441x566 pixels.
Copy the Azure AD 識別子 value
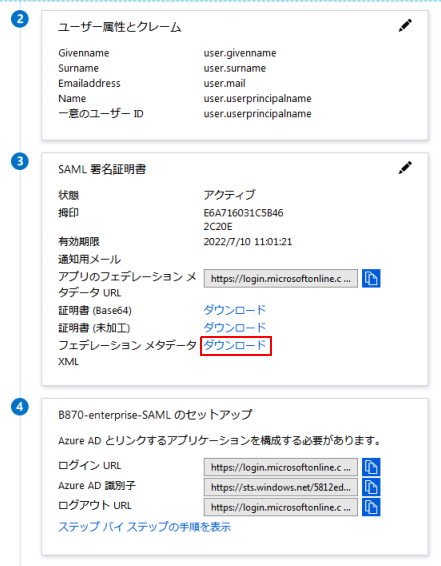click(x=371, y=487)
